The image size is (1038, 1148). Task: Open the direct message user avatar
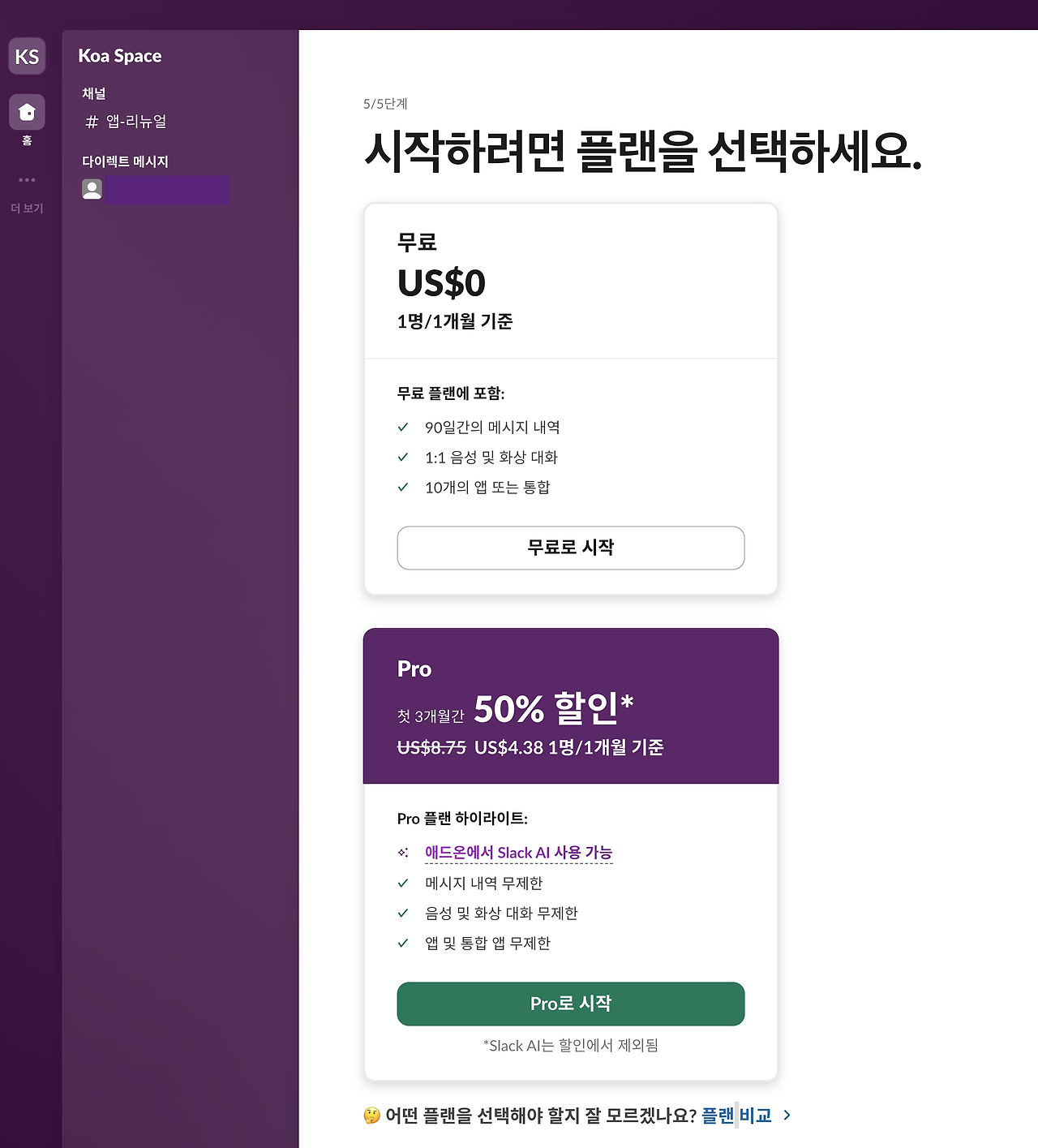pos(92,189)
